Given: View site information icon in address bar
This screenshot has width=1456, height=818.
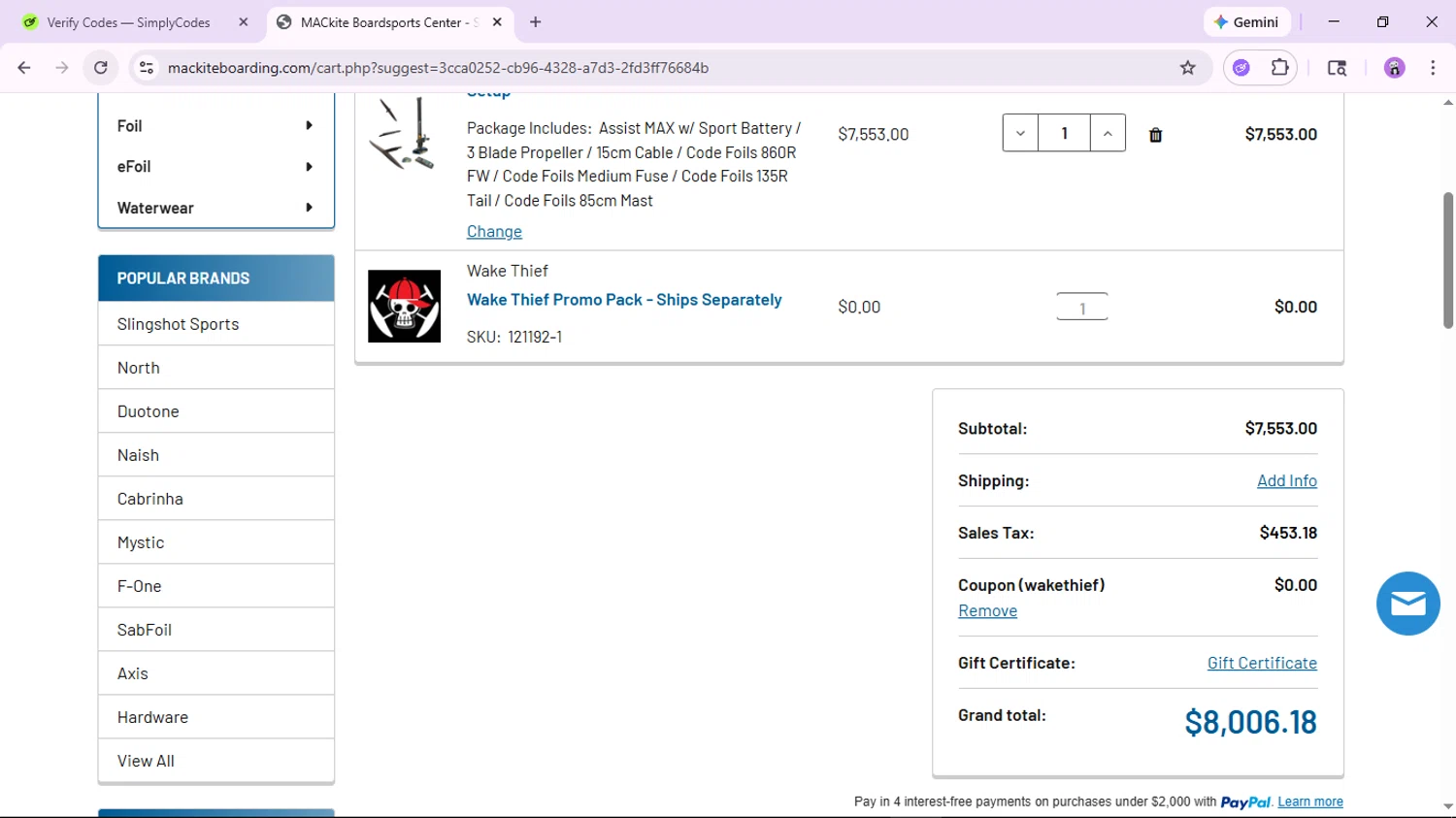Looking at the screenshot, I should tap(147, 68).
